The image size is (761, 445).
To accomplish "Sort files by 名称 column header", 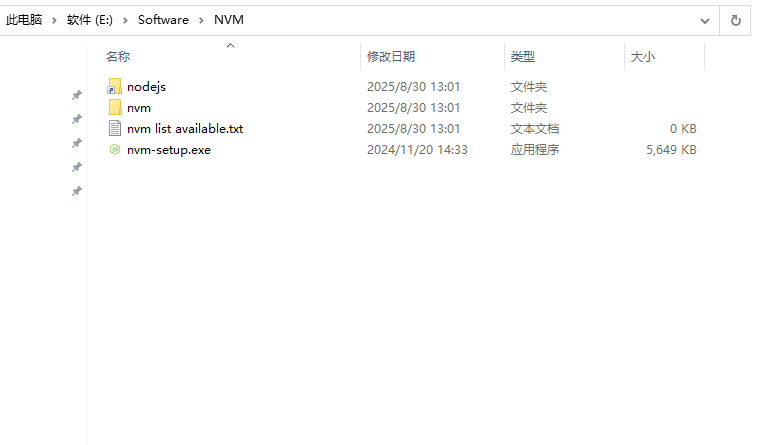I will tap(118, 57).
